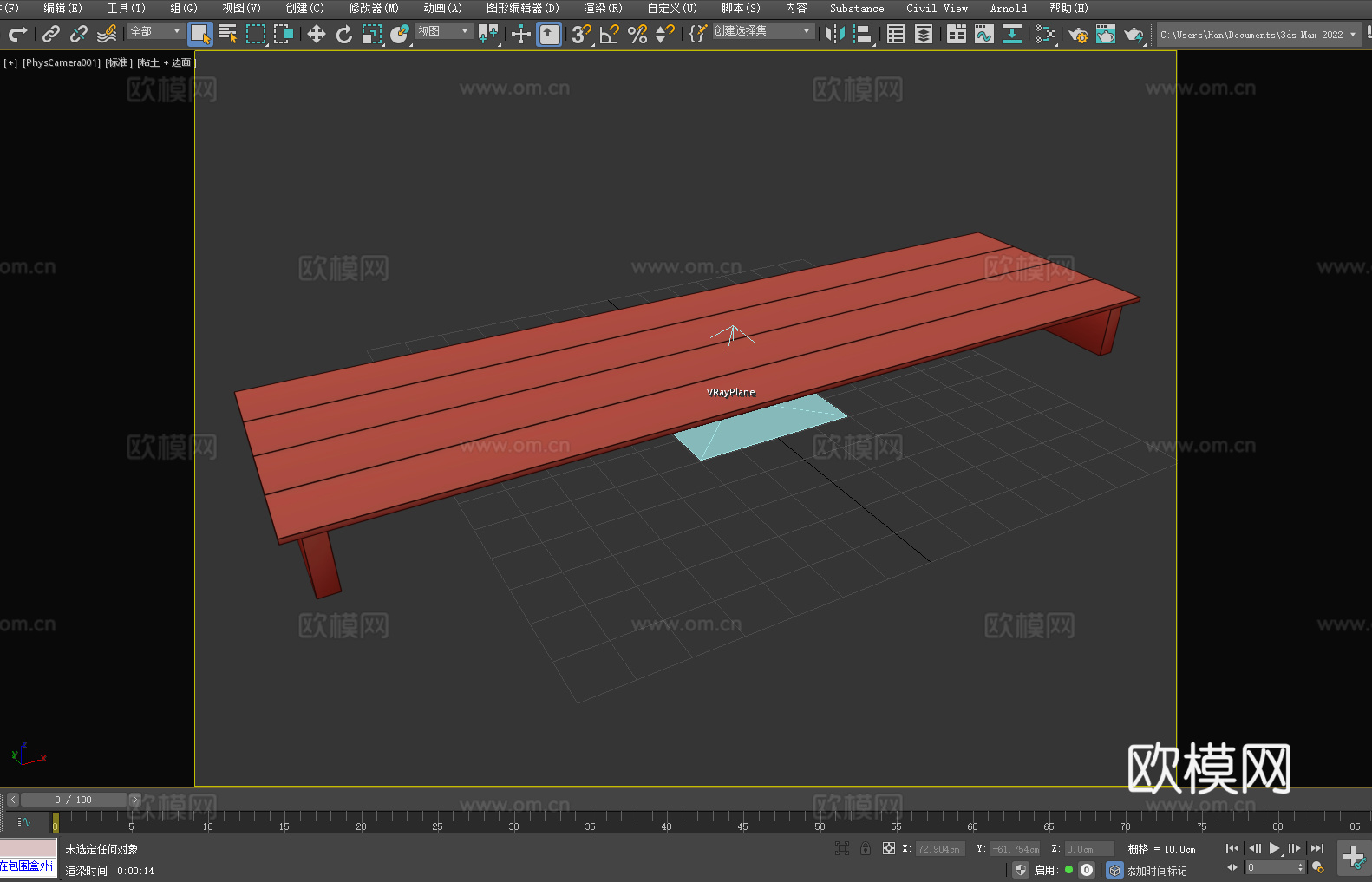Select the Link tool chain icon

(51, 34)
